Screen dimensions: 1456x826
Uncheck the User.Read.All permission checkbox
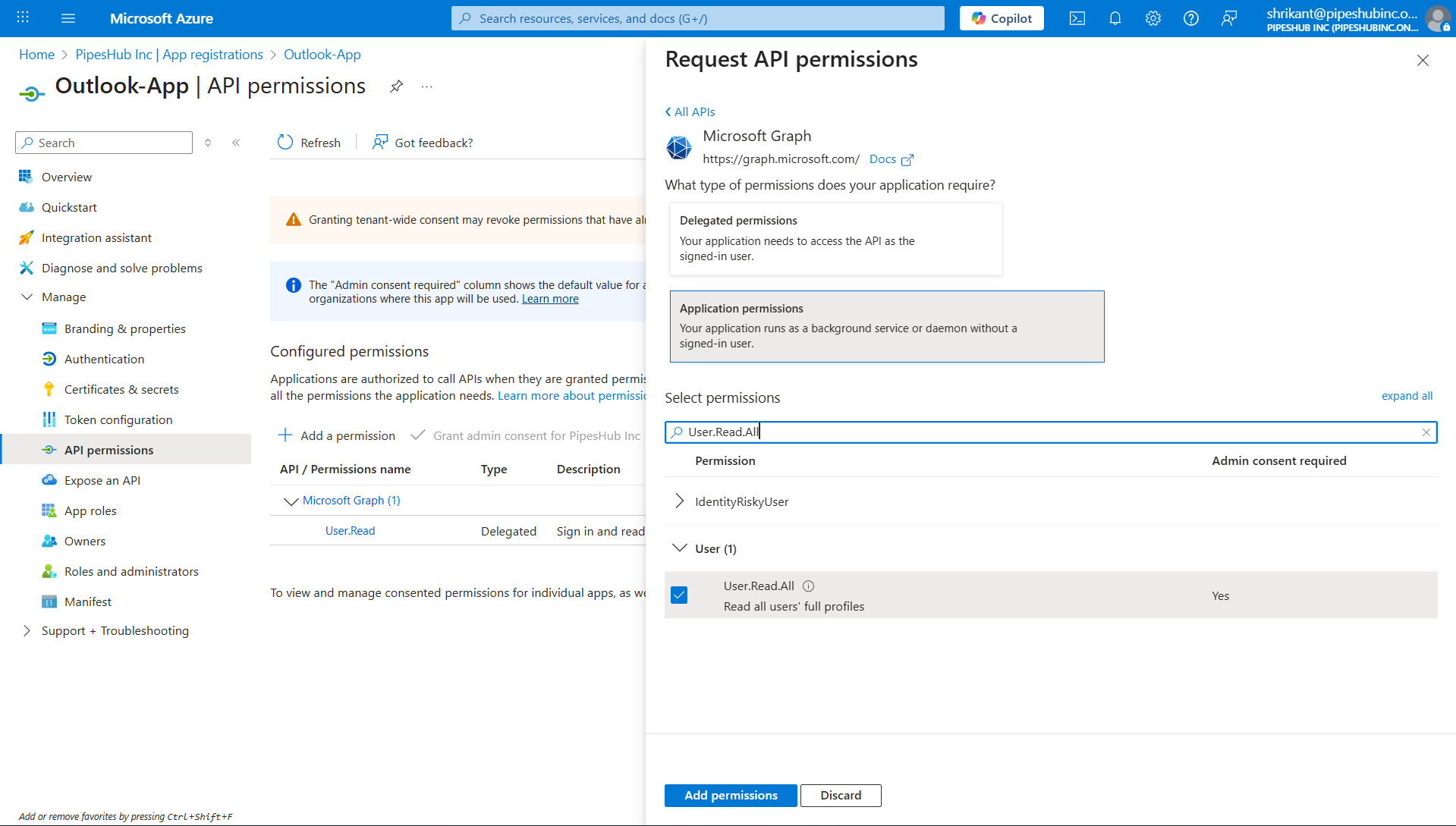[x=678, y=595]
